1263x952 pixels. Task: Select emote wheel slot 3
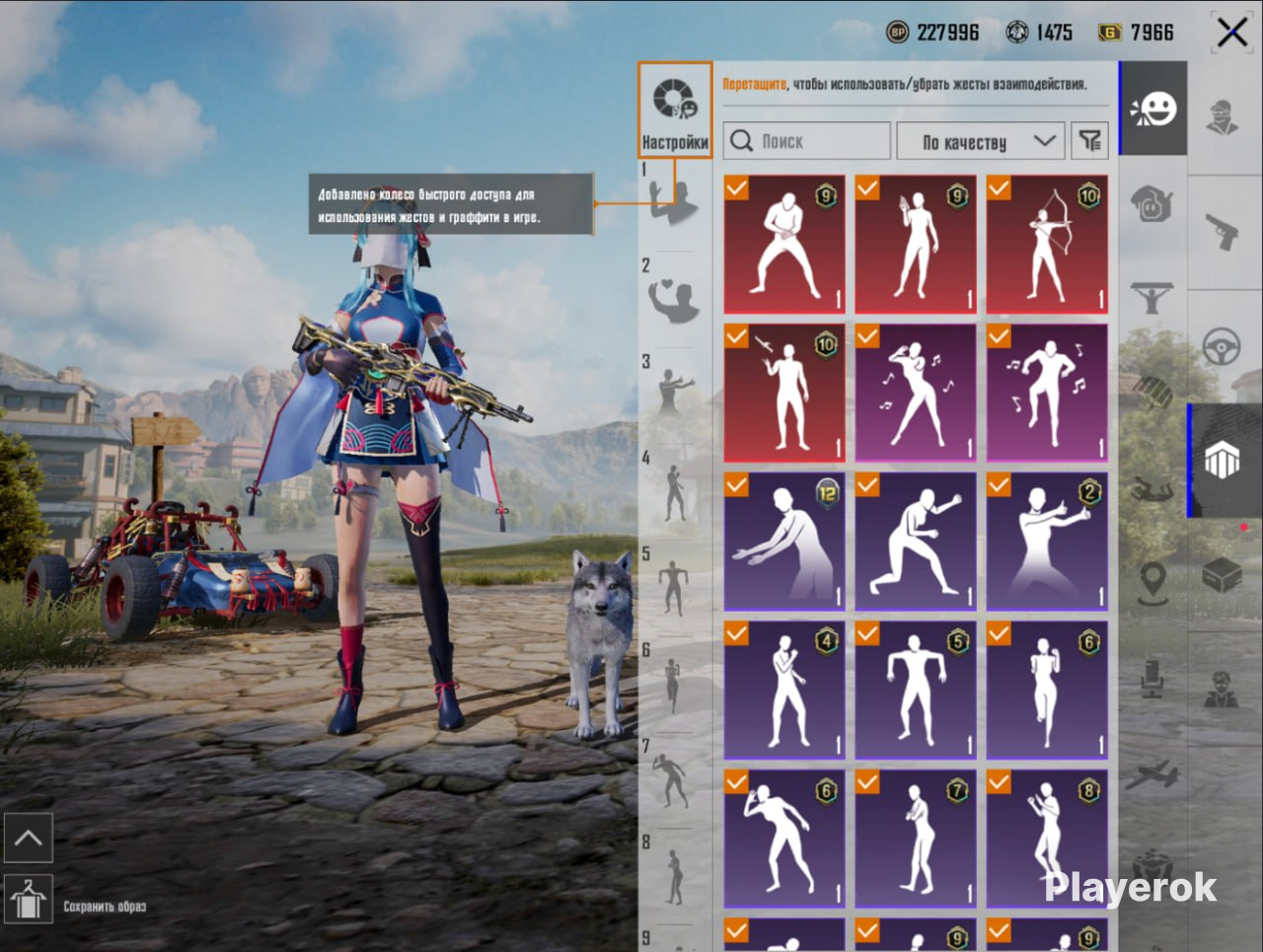coord(675,394)
